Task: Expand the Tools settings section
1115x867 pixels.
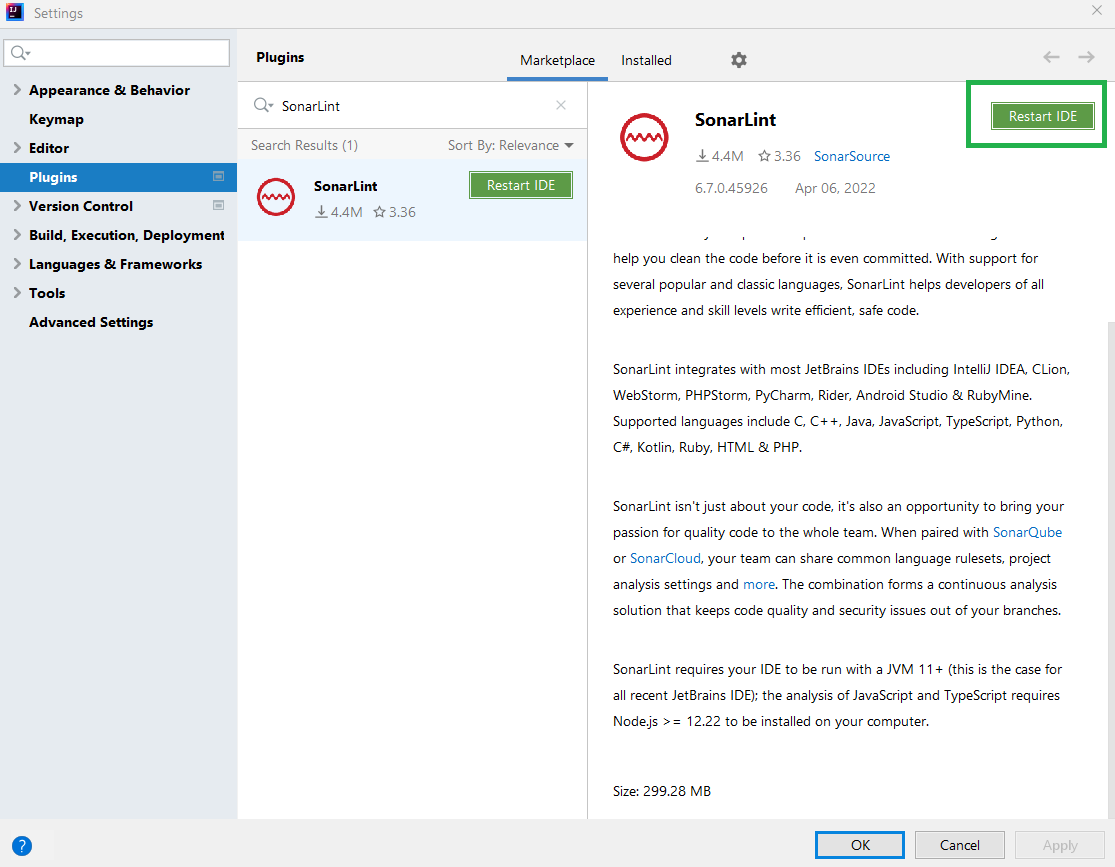Action: coord(17,293)
